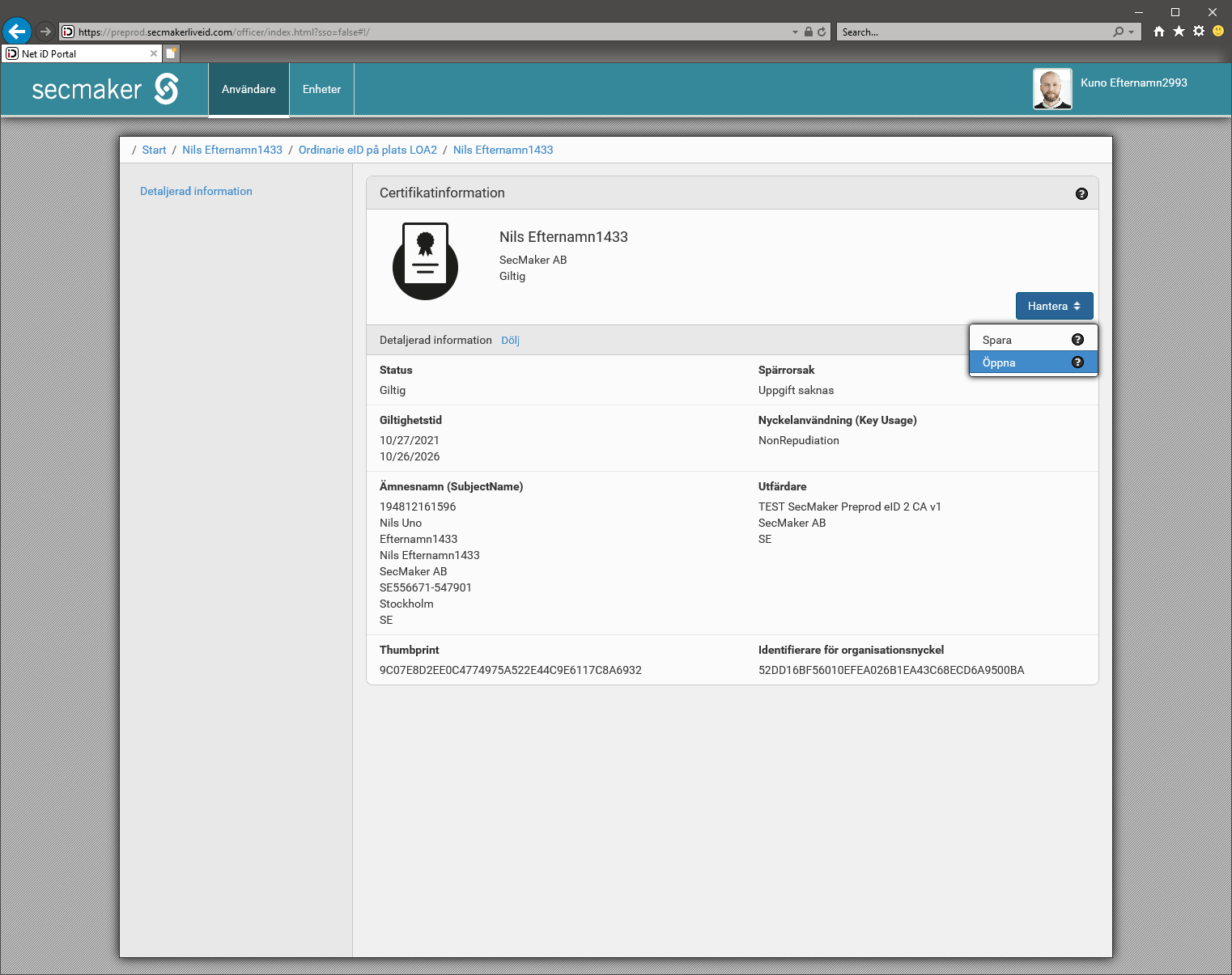The width and height of the screenshot is (1232, 975).
Task: Click the refresh icon in address bar
Action: point(822,32)
